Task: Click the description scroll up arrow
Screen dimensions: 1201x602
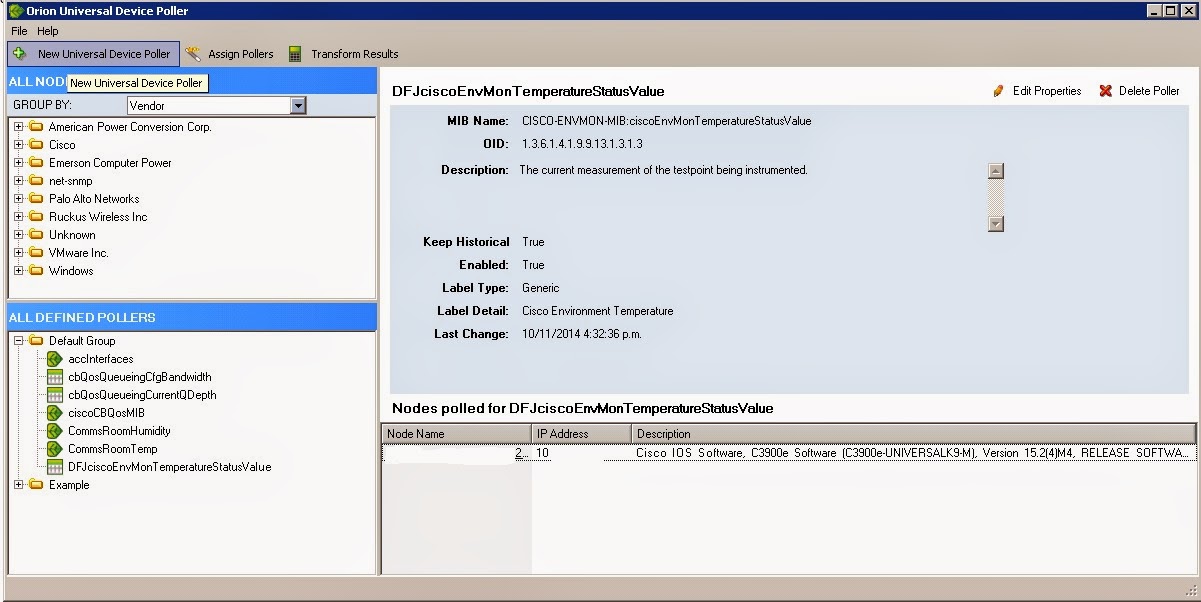Action: [x=995, y=171]
